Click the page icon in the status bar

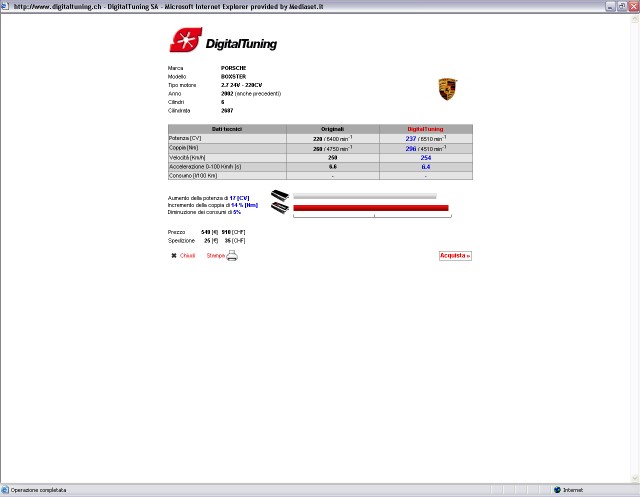point(6,490)
